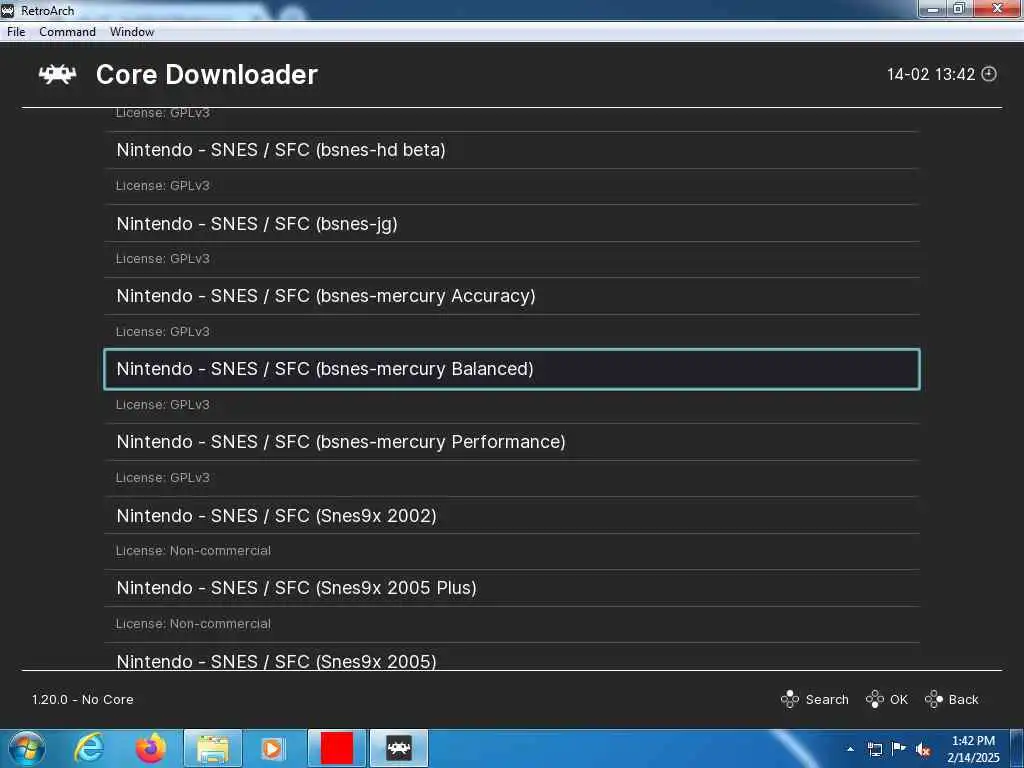Viewport: 1024px width, 768px height.
Task: Select the highlighted bsnes-mercury Balanced core
Action: click(x=512, y=369)
